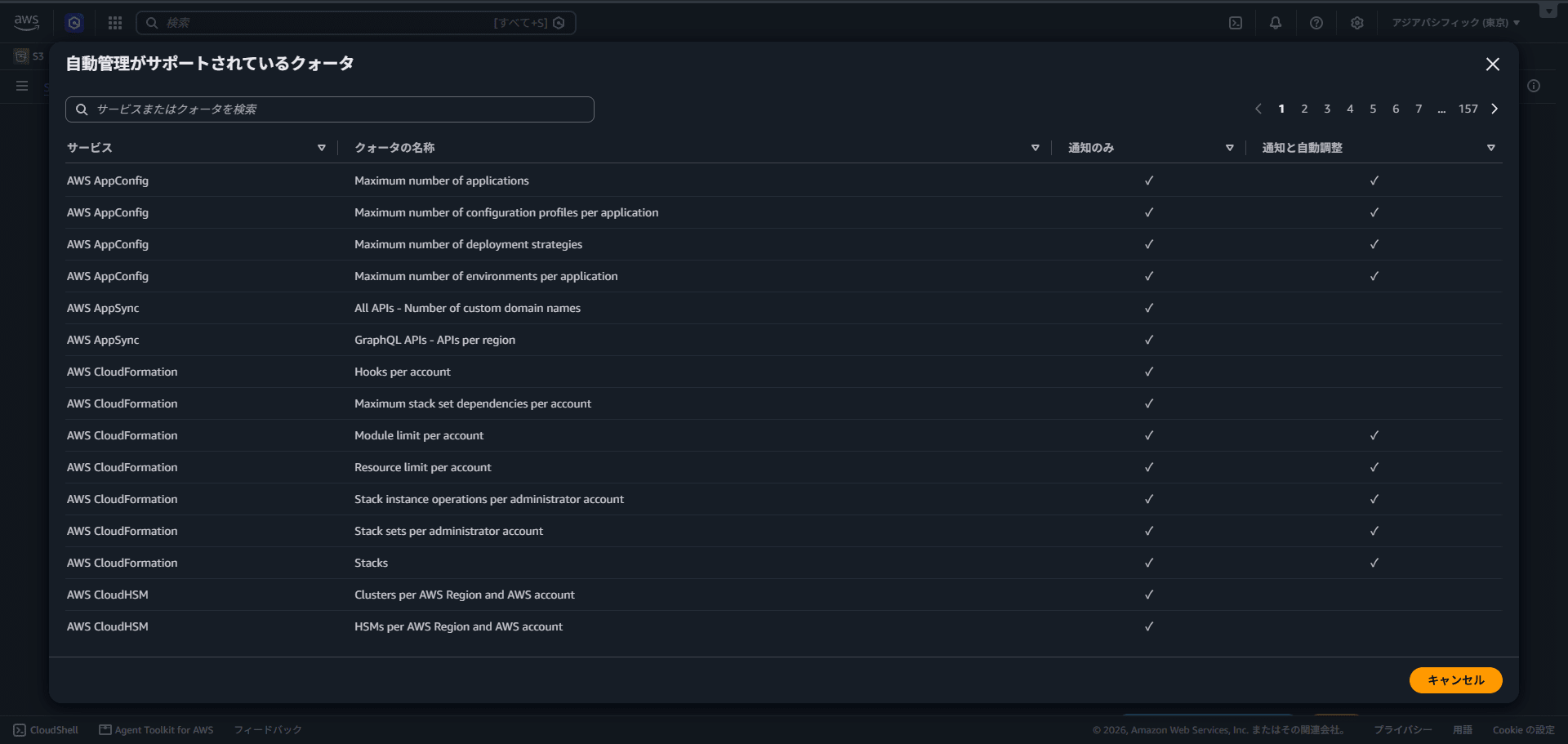Select current page 1 in pagination
The image size is (1568, 744).
tap(1281, 109)
